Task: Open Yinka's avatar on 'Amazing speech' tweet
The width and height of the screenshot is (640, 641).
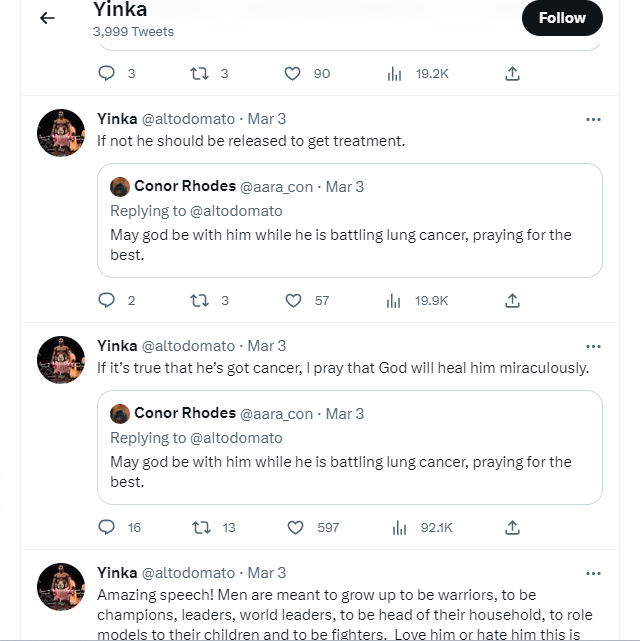Action: (x=61, y=587)
